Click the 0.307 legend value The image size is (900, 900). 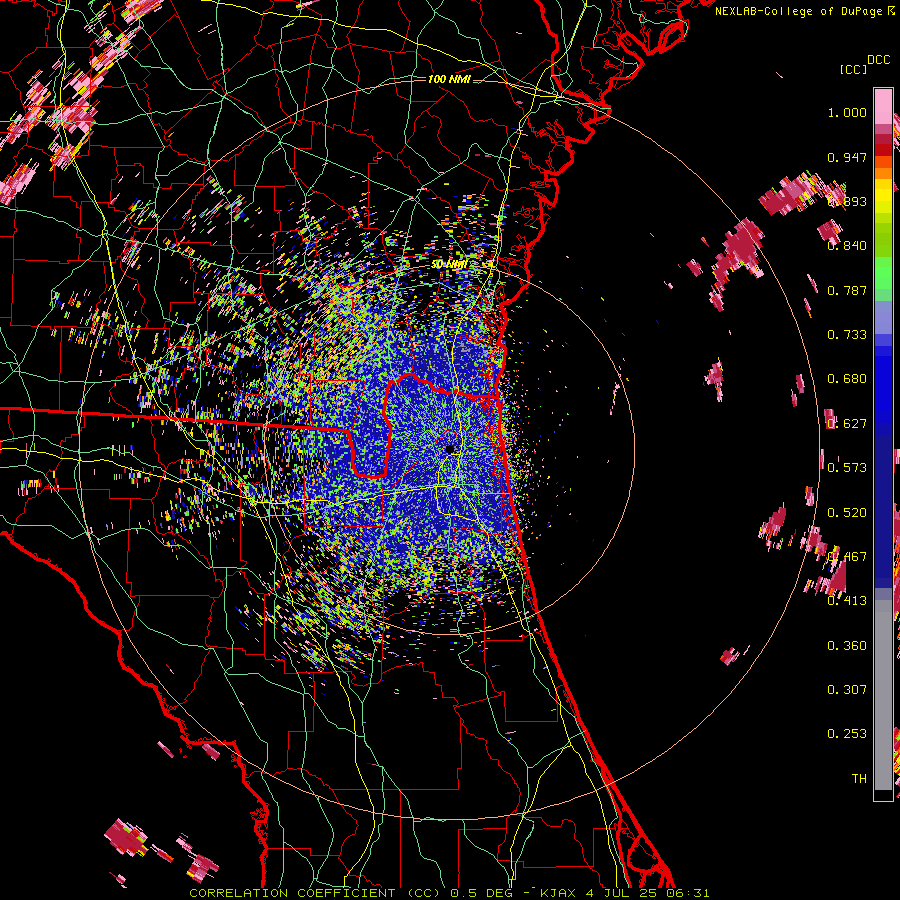847,689
